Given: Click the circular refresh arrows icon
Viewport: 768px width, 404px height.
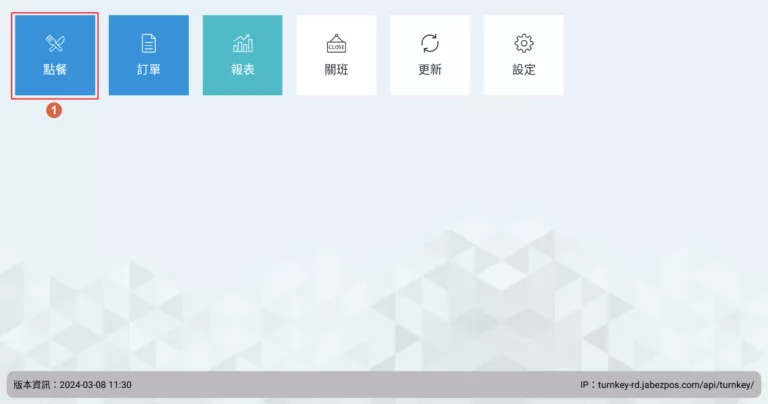Looking at the screenshot, I should 430,43.
